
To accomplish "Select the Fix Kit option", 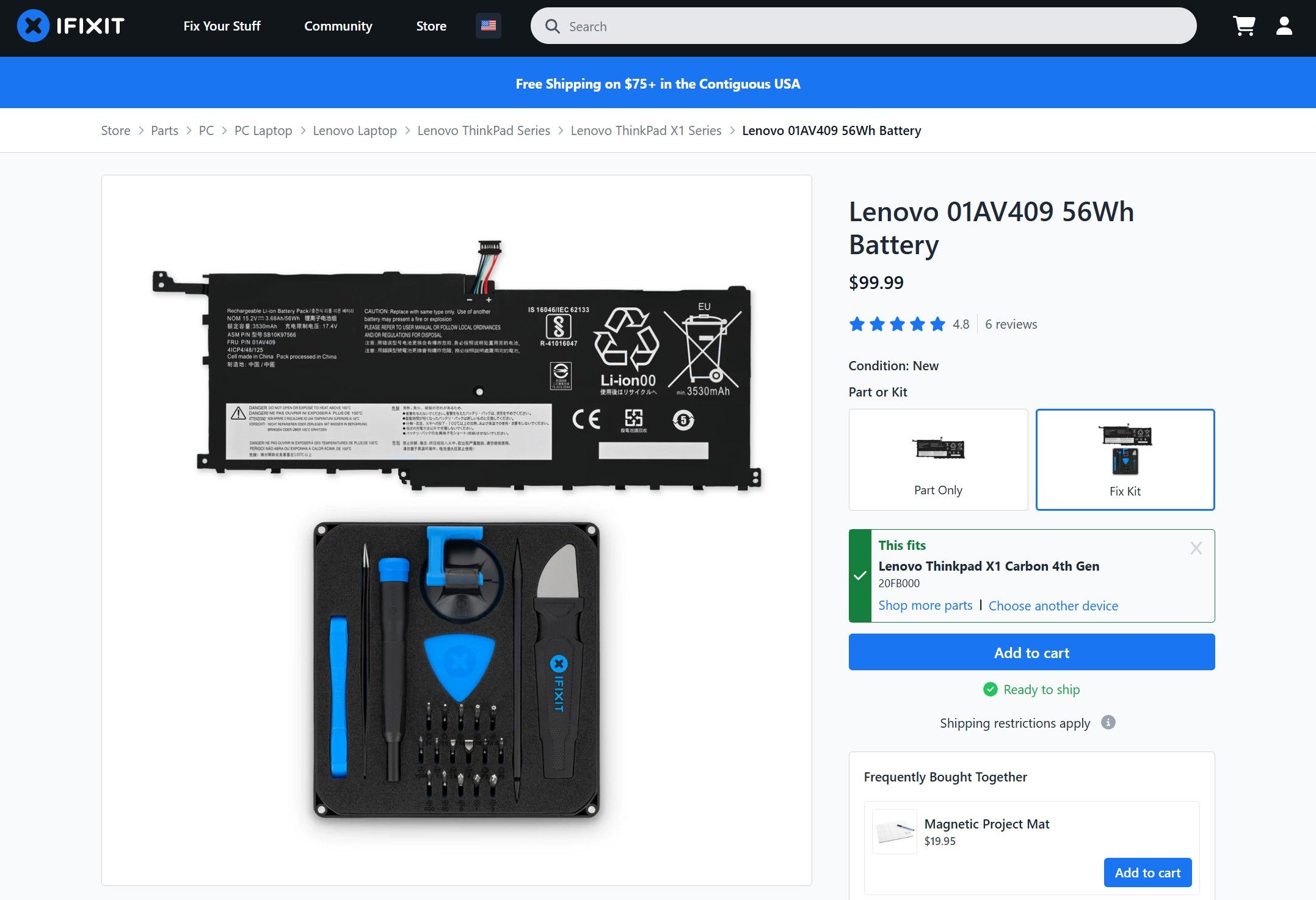I will tap(1125, 459).
